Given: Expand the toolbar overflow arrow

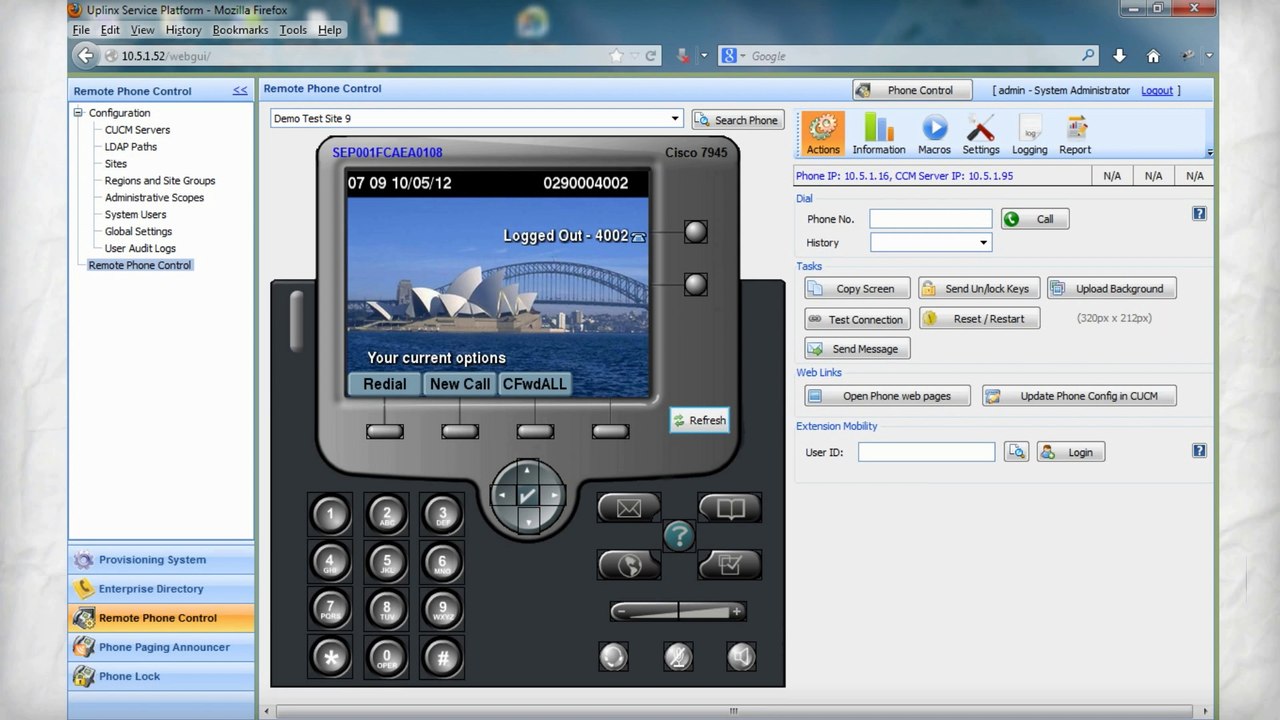Looking at the screenshot, I should click(x=1210, y=152).
